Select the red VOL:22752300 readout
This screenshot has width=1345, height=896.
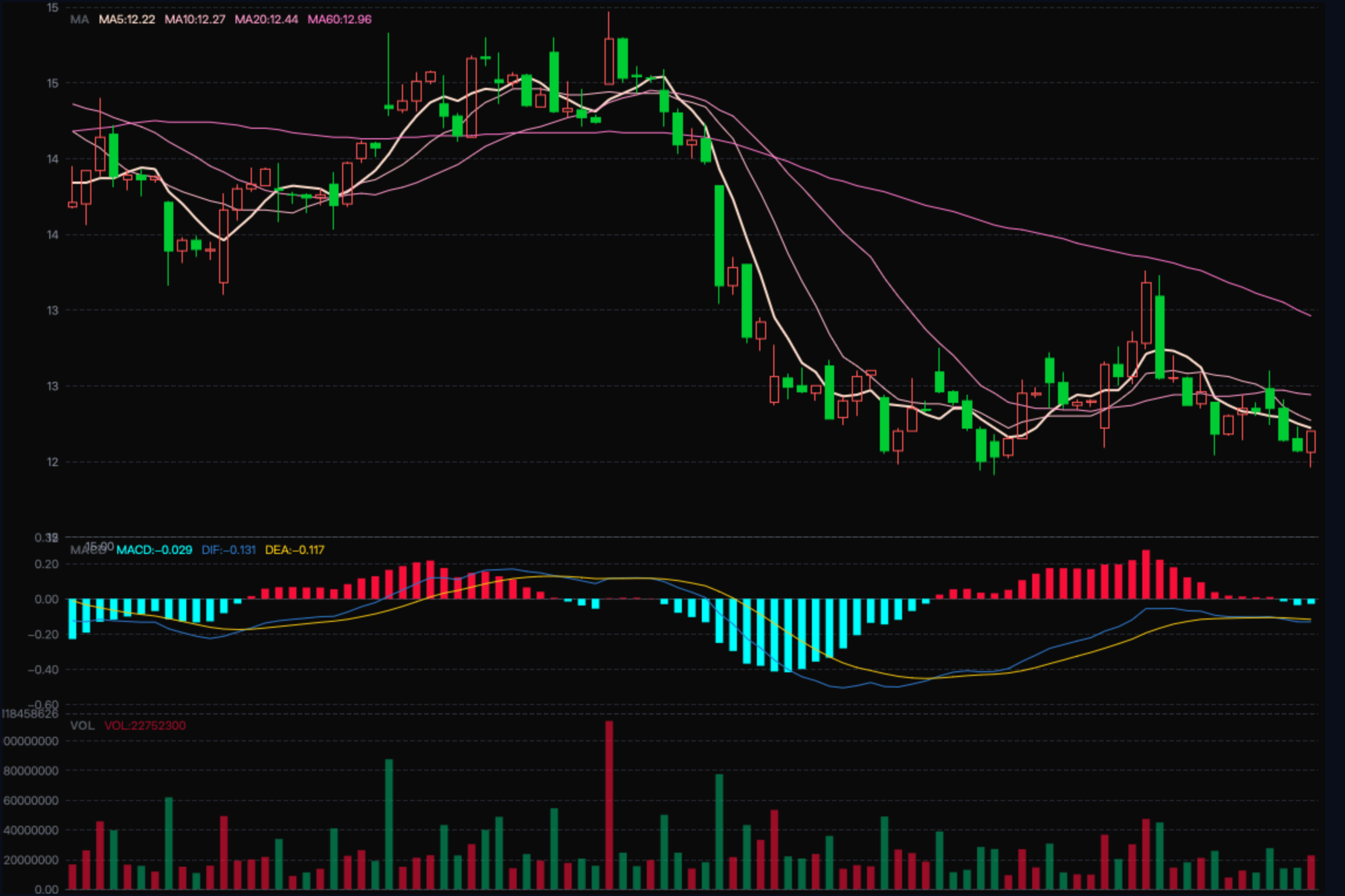tap(145, 726)
